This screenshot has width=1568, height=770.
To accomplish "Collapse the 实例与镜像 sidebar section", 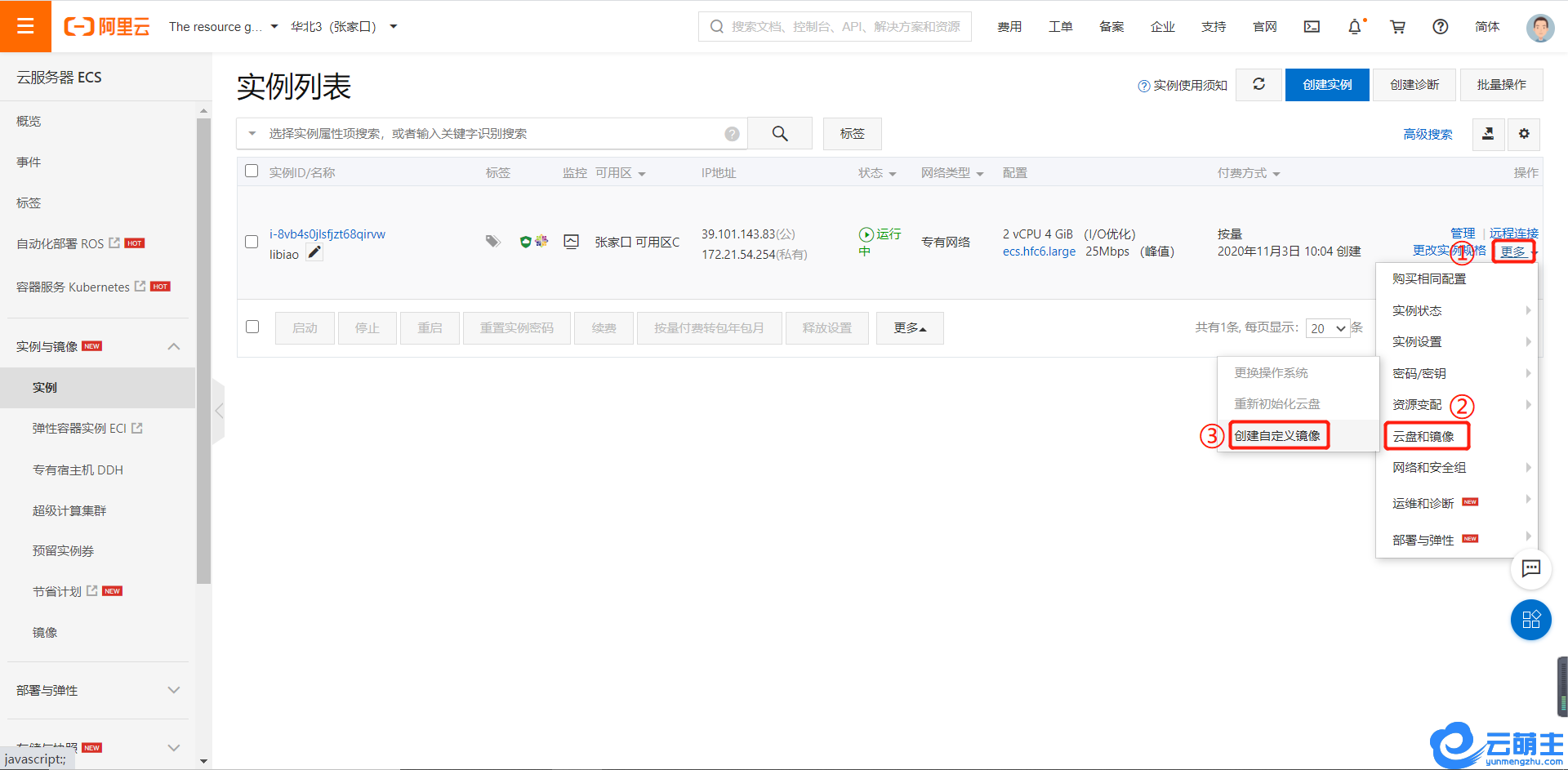I will point(173,346).
